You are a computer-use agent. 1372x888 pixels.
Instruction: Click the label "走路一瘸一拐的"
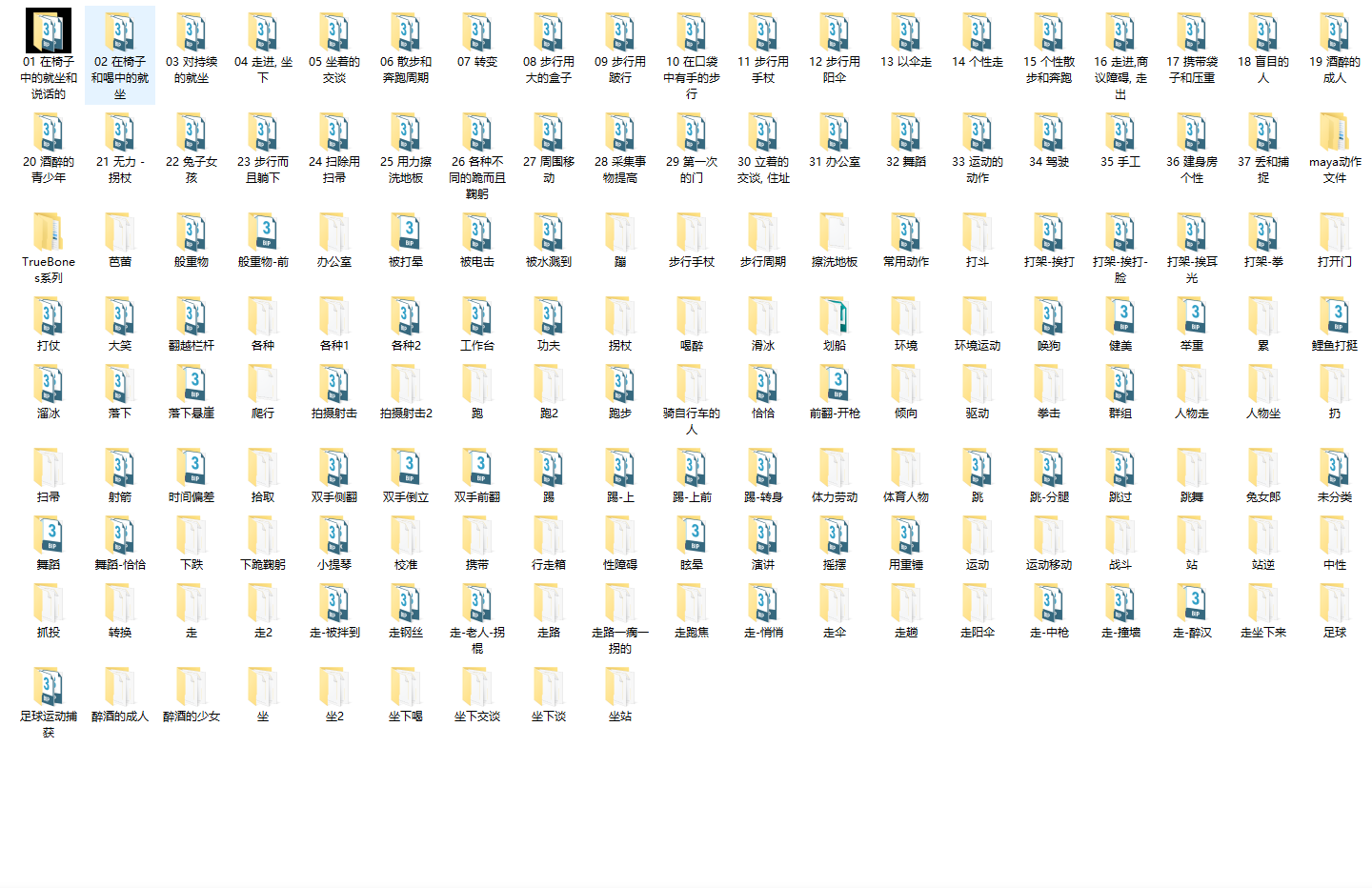click(x=620, y=640)
